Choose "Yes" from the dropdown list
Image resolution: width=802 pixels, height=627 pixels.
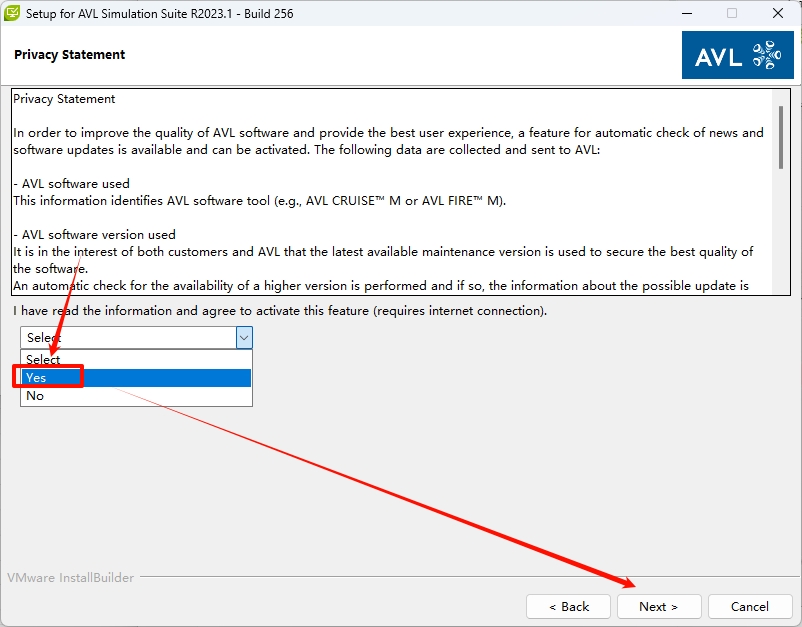pyautogui.click(x=136, y=377)
